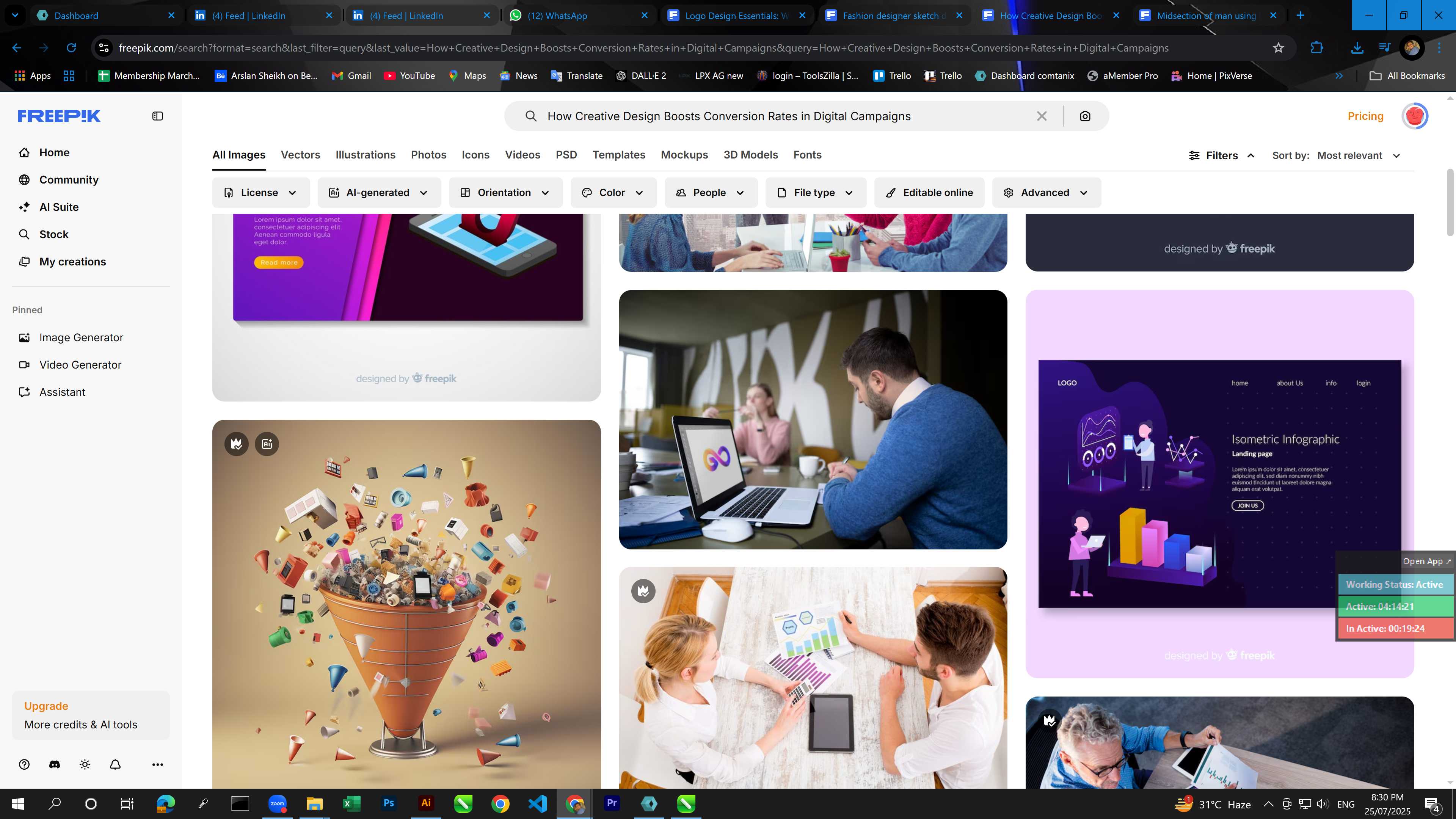Collapse the sidebar panel toggle icon
This screenshot has height=819, width=1456.
158,116
